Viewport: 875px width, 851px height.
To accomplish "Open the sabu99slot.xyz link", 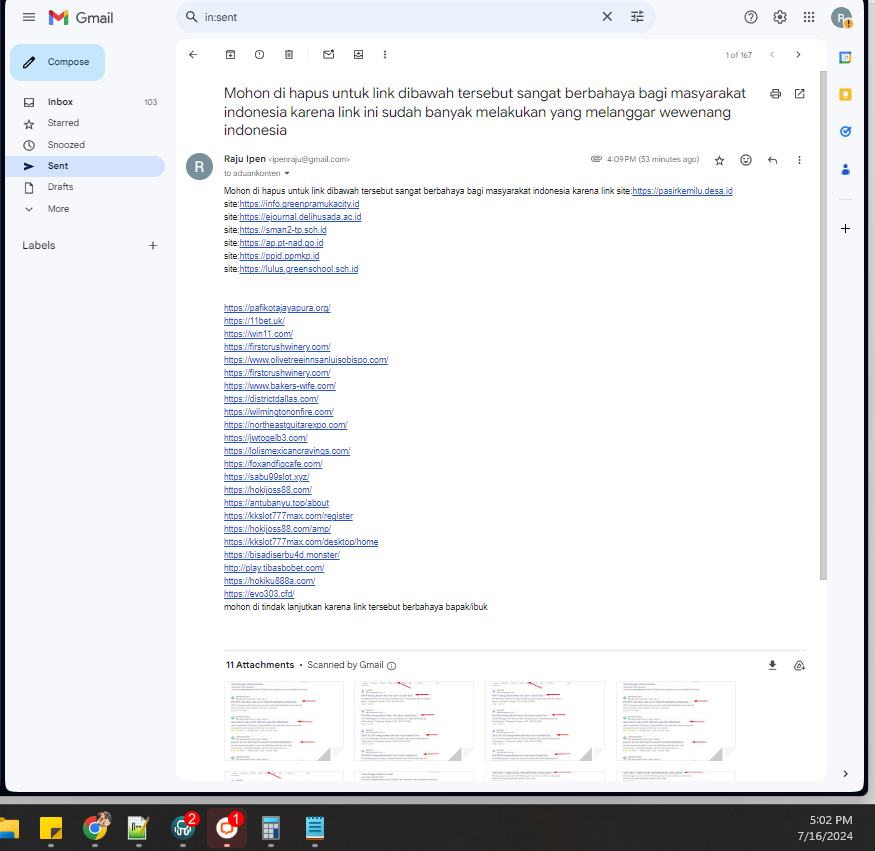I will [x=266, y=477].
